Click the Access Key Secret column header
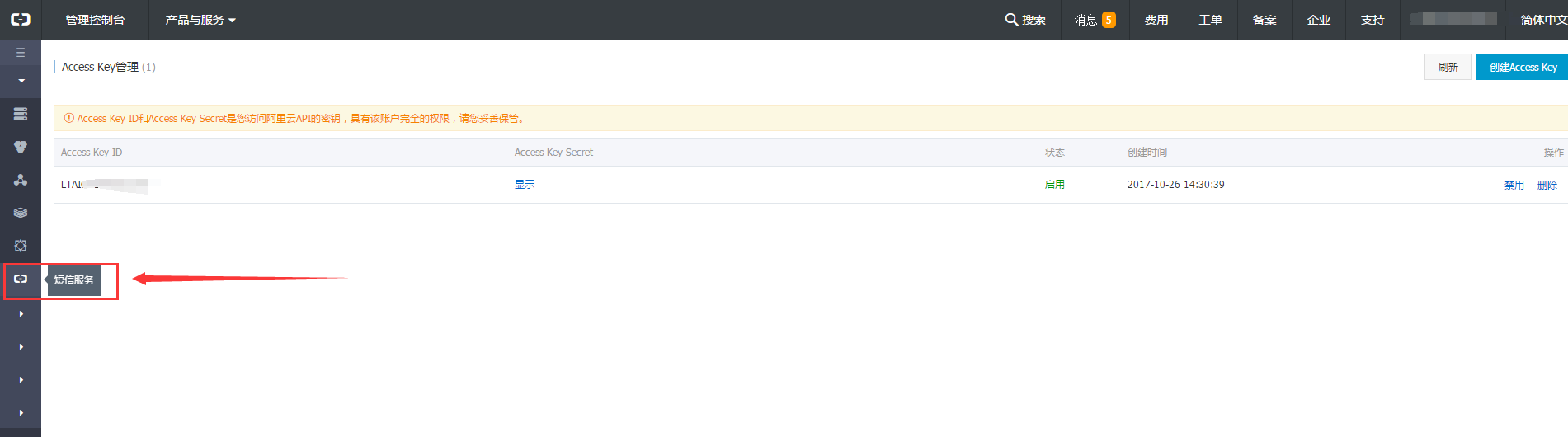Screen dimensions: 1568x437 point(553,153)
